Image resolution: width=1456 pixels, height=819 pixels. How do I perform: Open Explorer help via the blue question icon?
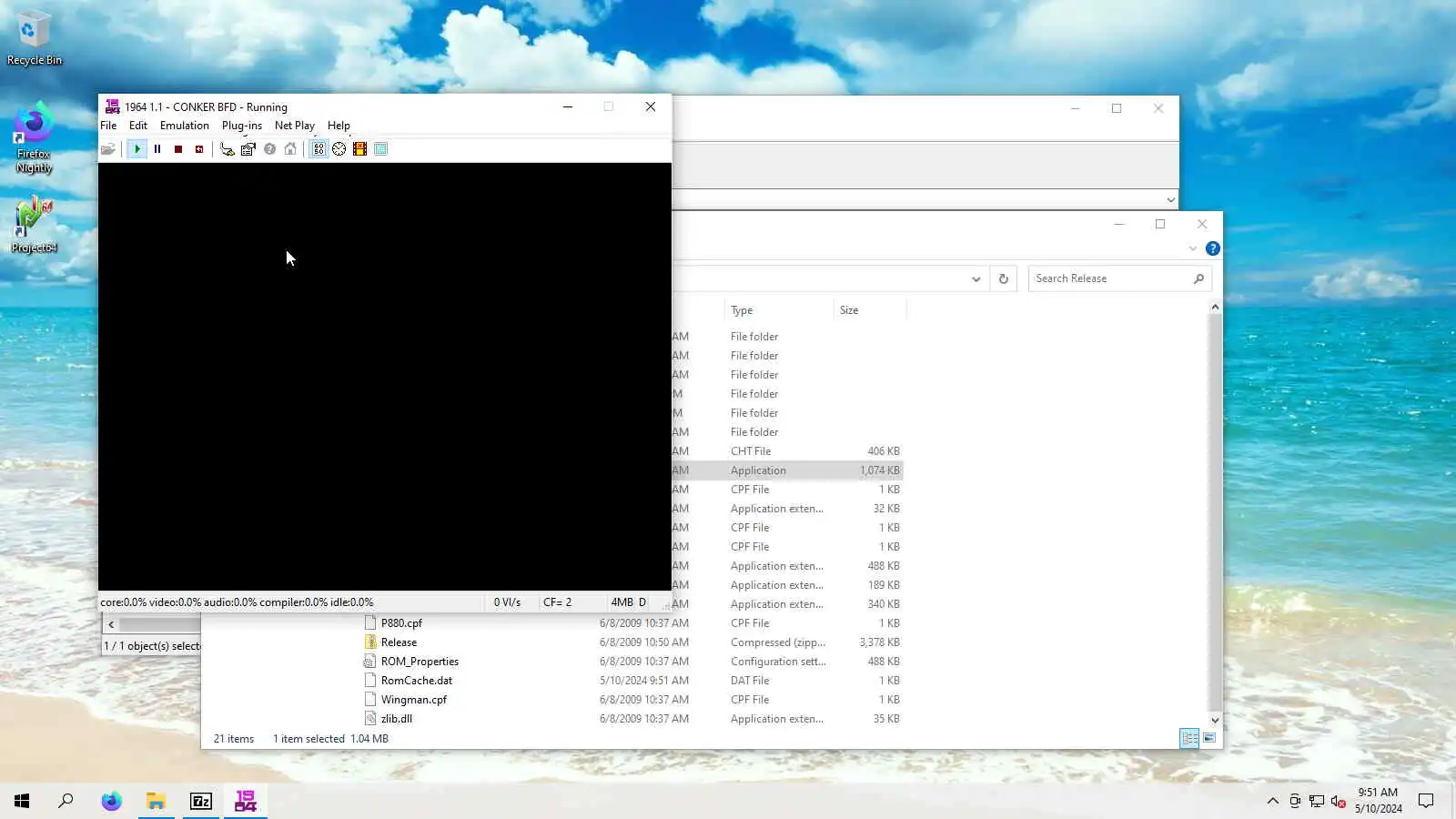pos(1213,248)
